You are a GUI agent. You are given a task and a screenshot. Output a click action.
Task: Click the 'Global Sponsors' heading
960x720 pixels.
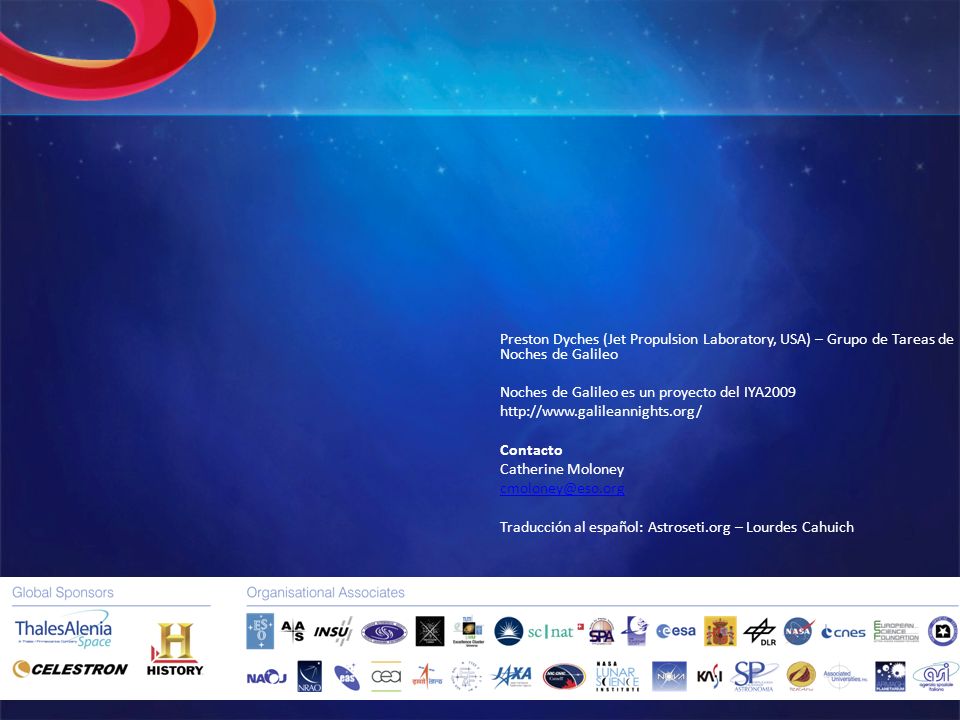(63, 593)
